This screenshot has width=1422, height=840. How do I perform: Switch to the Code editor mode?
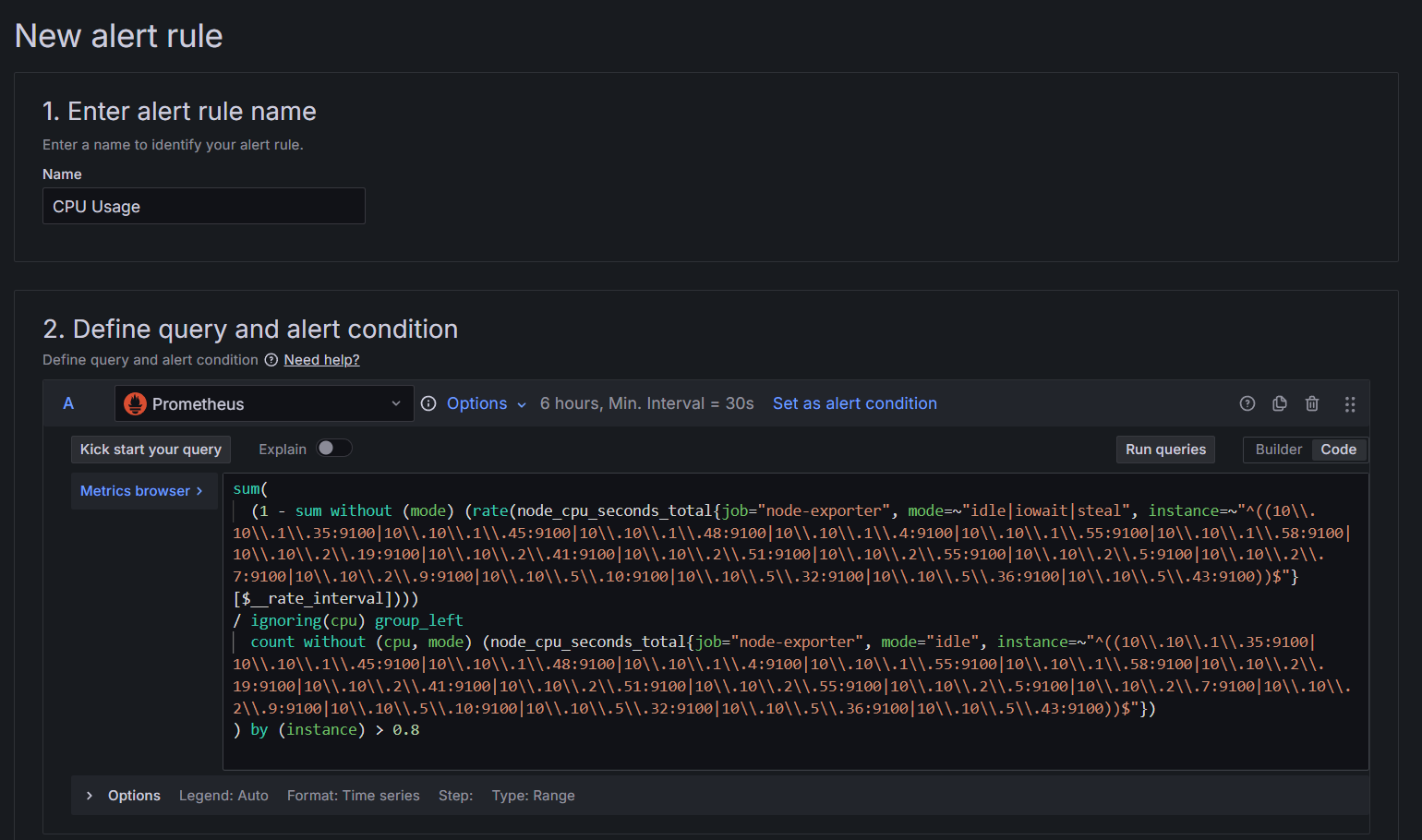pyautogui.click(x=1338, y=450)
